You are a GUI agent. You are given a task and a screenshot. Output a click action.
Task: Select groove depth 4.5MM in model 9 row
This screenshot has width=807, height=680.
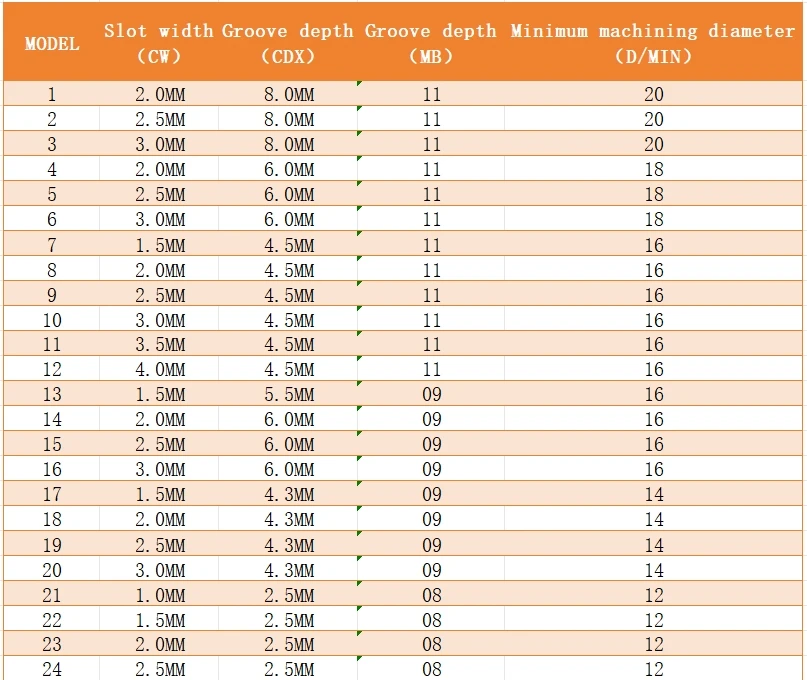[289, 295]
